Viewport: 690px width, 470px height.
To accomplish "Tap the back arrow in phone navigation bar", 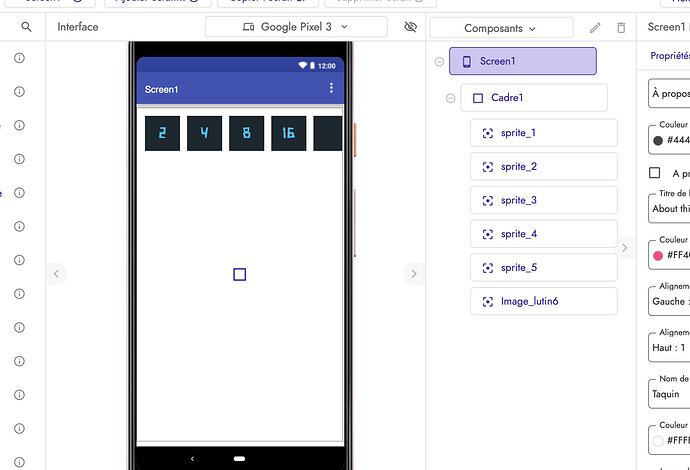I will point(192,459).
